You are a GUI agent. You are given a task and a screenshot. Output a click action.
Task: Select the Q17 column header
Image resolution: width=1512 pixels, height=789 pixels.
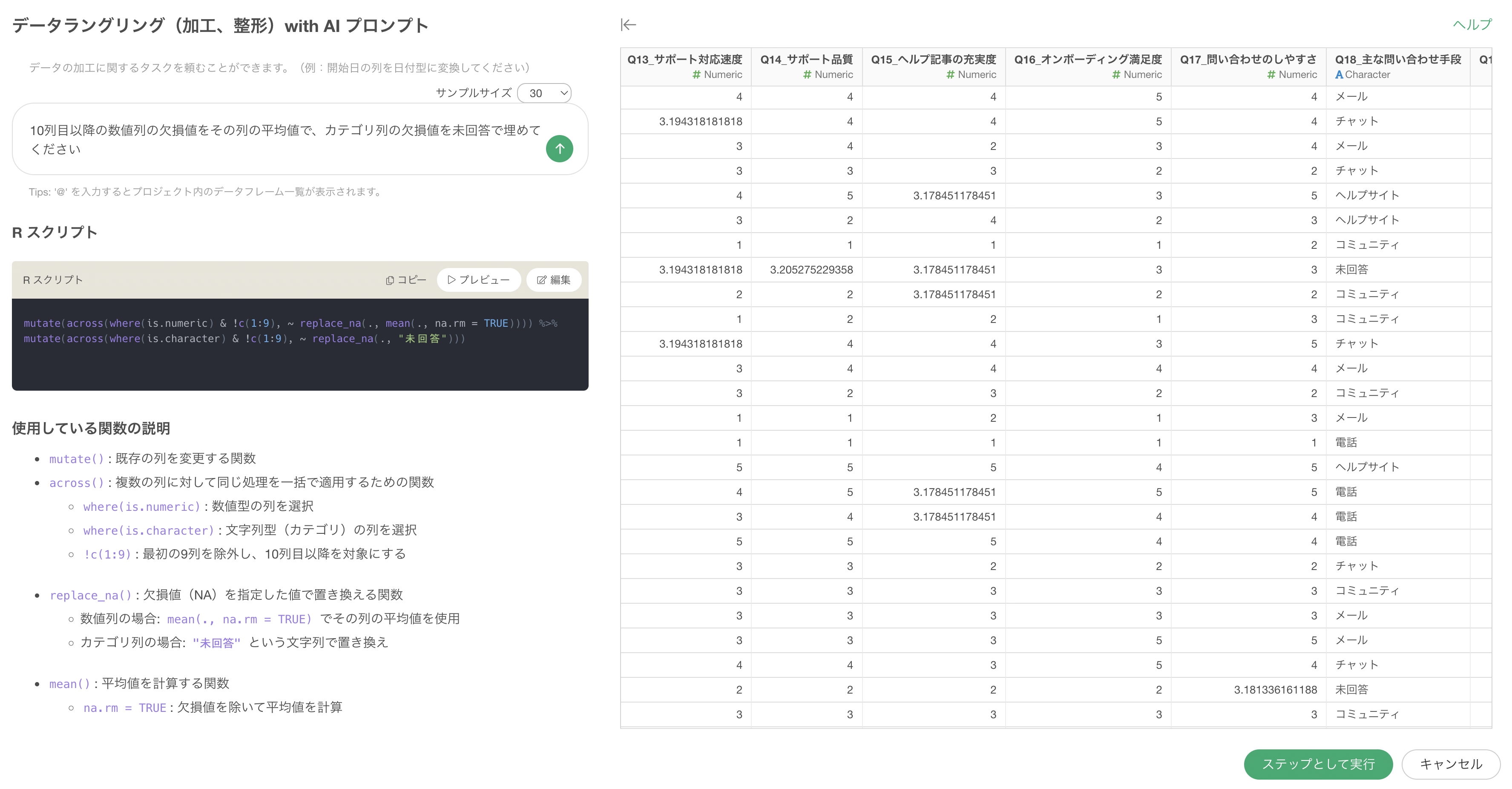pos(1248,59)
